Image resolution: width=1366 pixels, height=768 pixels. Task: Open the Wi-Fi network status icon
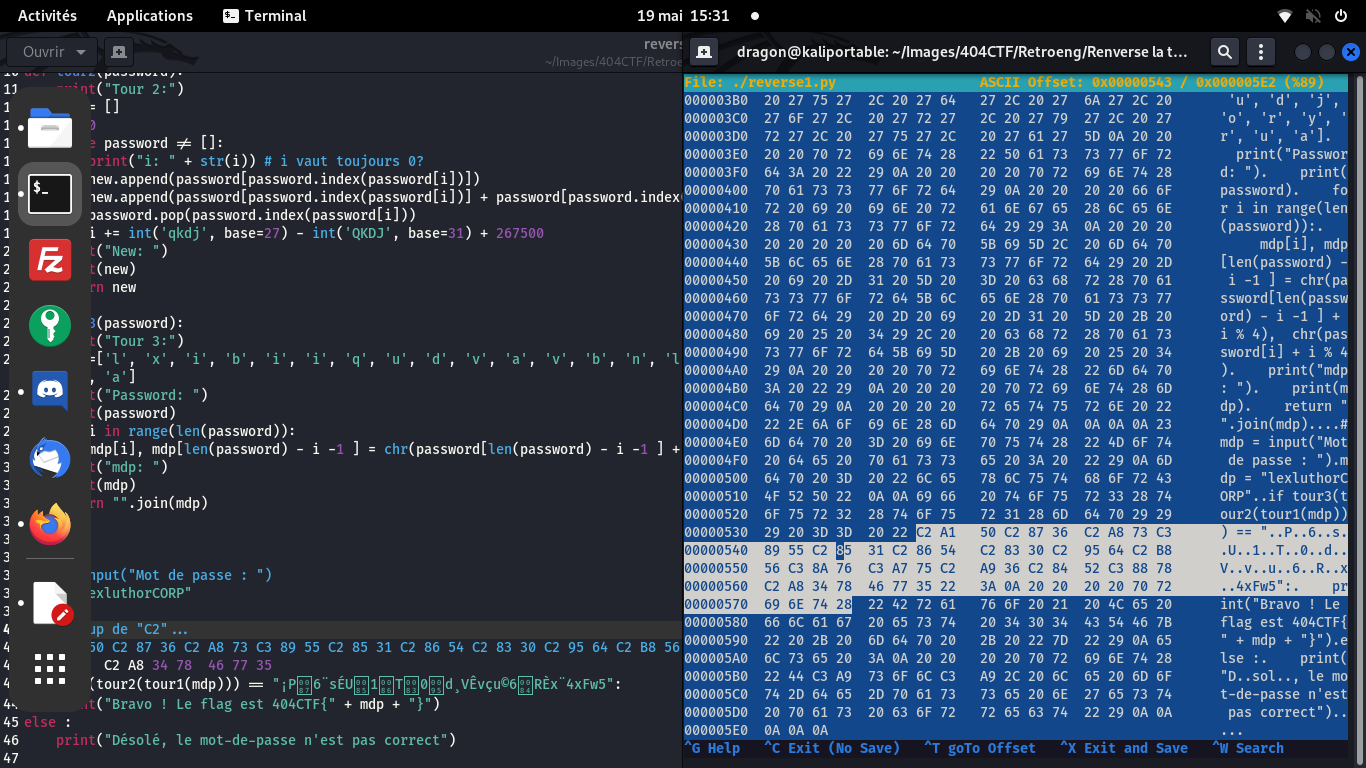[1285, 16]
